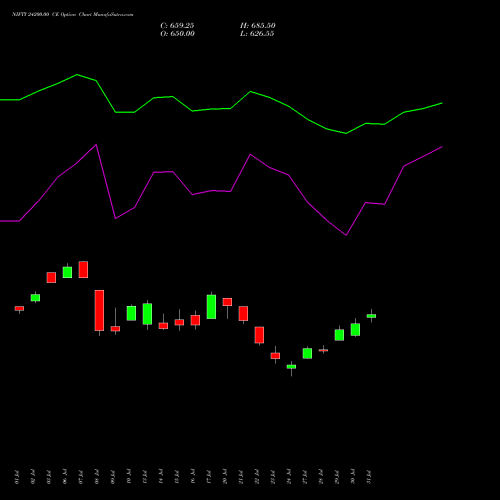Select the tall green candle for 17 Jul
The image size is (500, 500).
[x=211, y=306]
